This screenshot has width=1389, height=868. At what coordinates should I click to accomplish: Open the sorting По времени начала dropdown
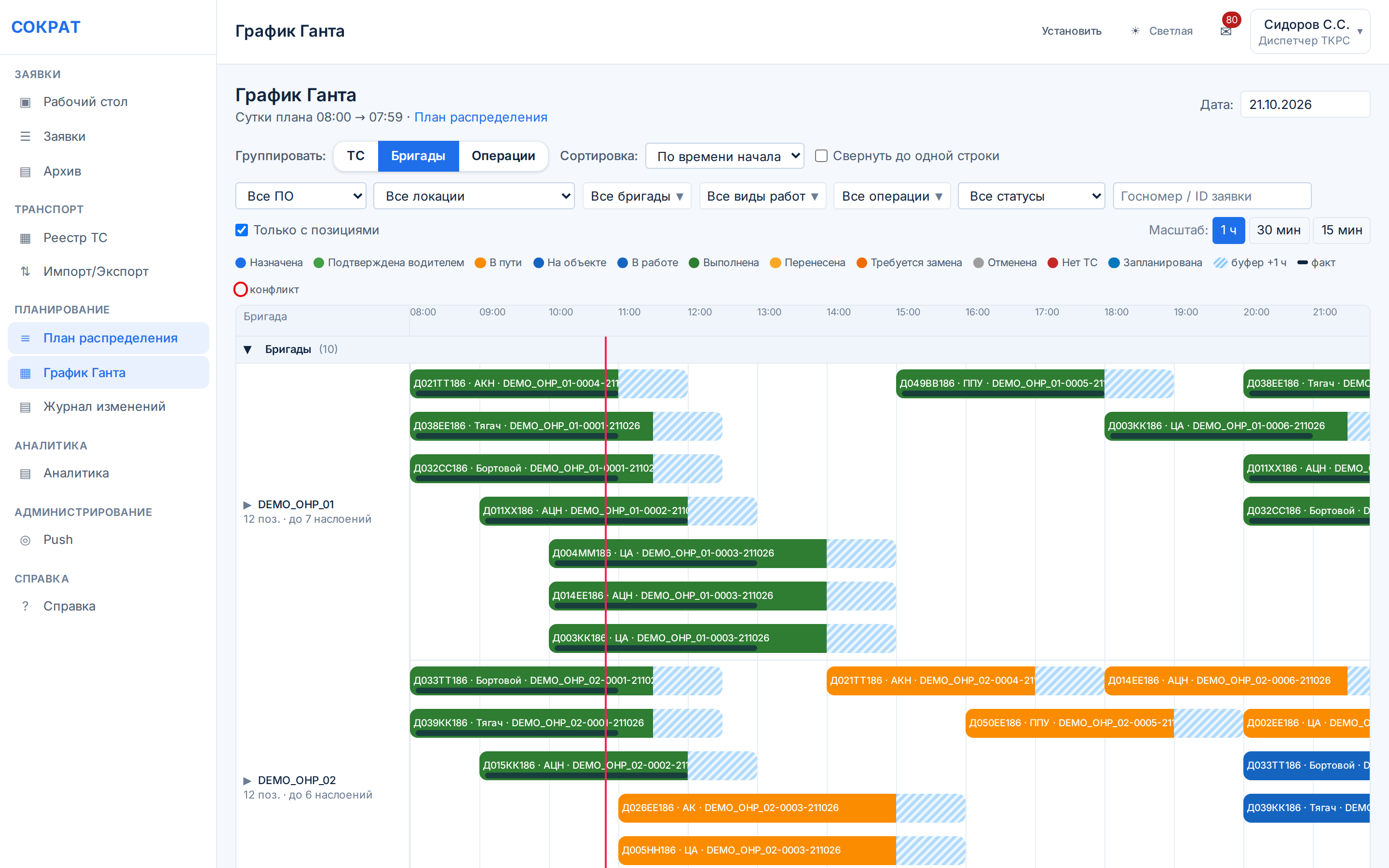724,156
